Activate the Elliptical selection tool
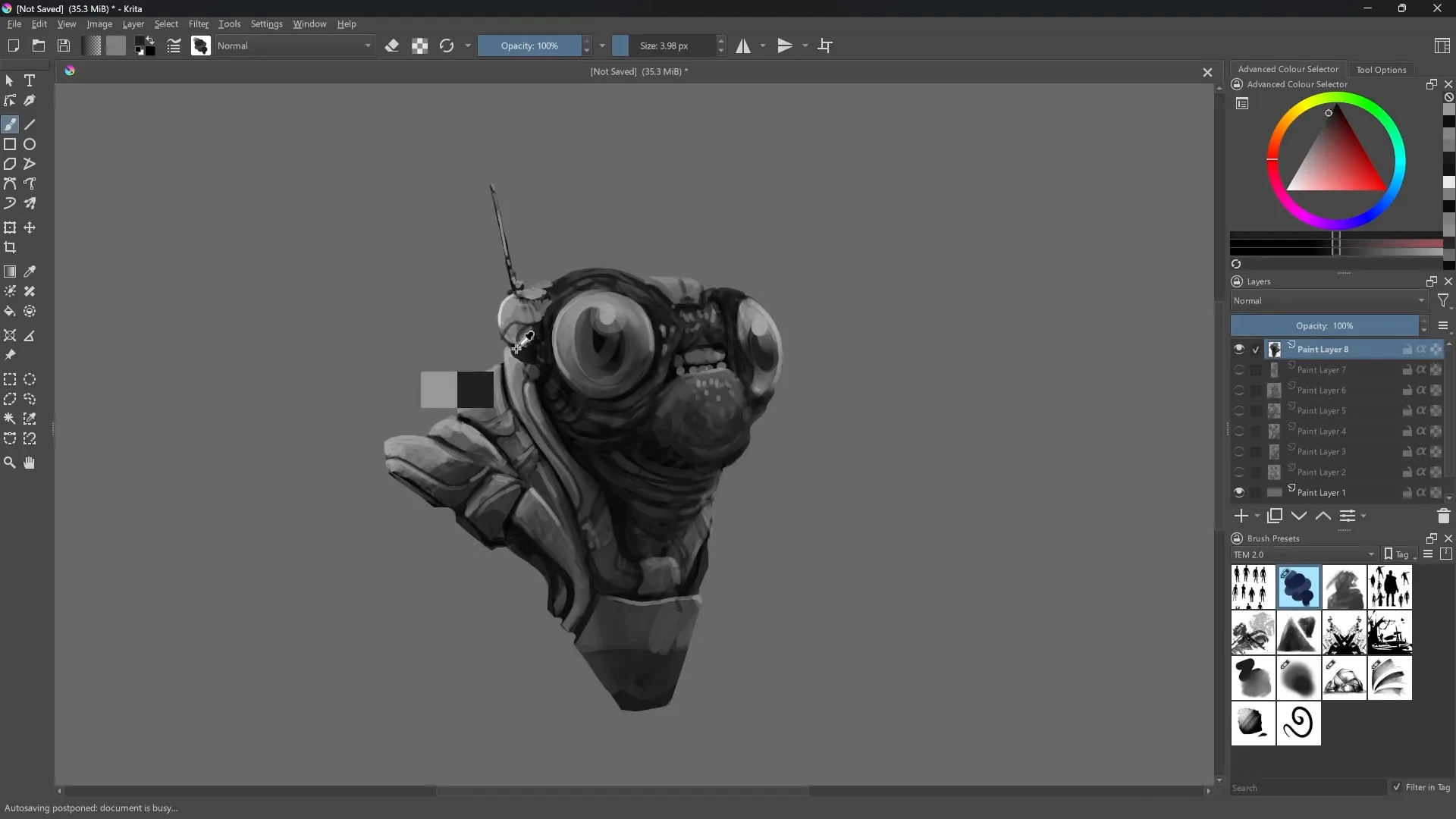 coord(30,379)
